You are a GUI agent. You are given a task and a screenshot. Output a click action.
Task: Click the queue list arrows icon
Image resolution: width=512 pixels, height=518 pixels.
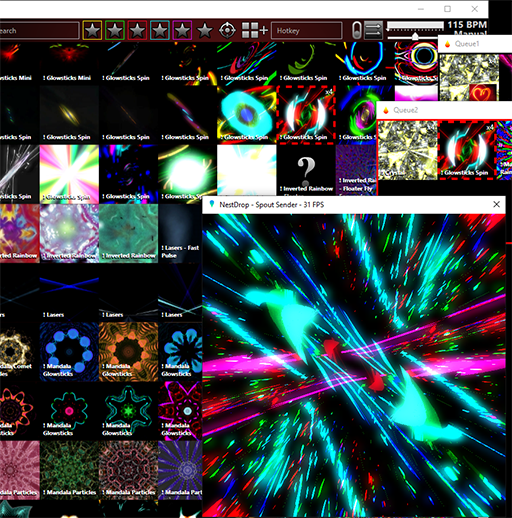(x=373, y=30)
